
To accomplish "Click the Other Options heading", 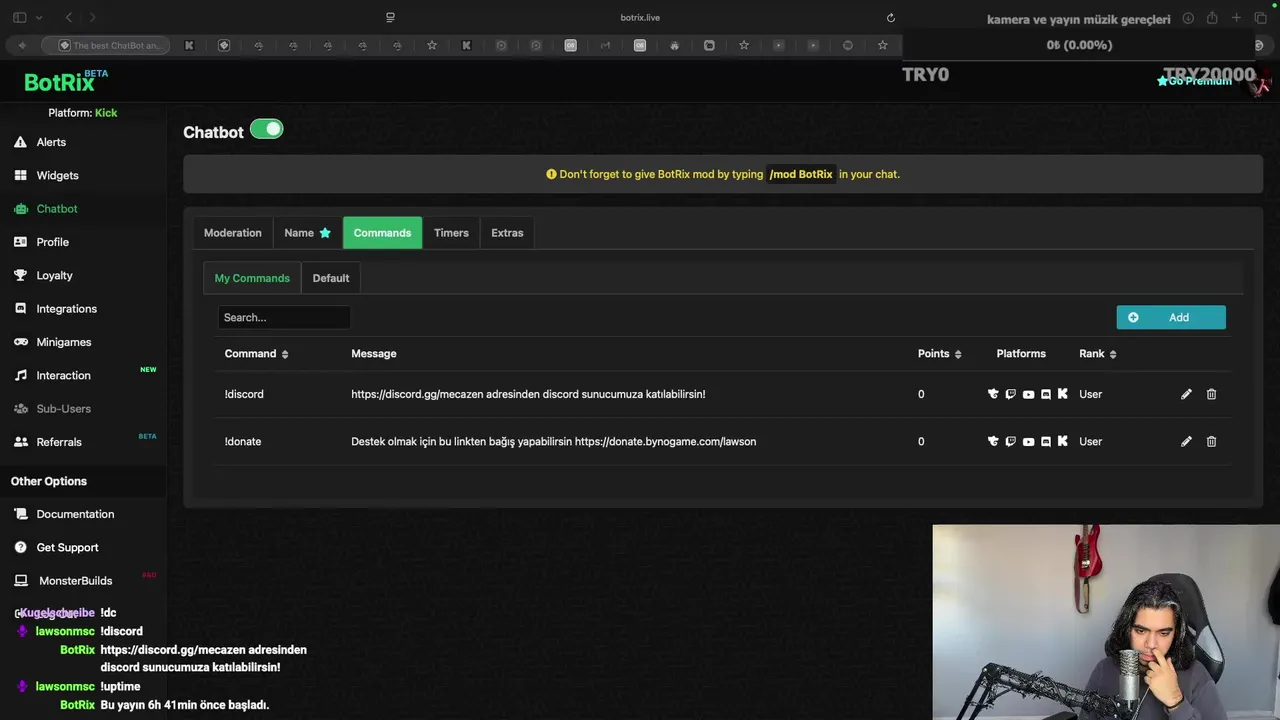I will (x=49, y=481).
